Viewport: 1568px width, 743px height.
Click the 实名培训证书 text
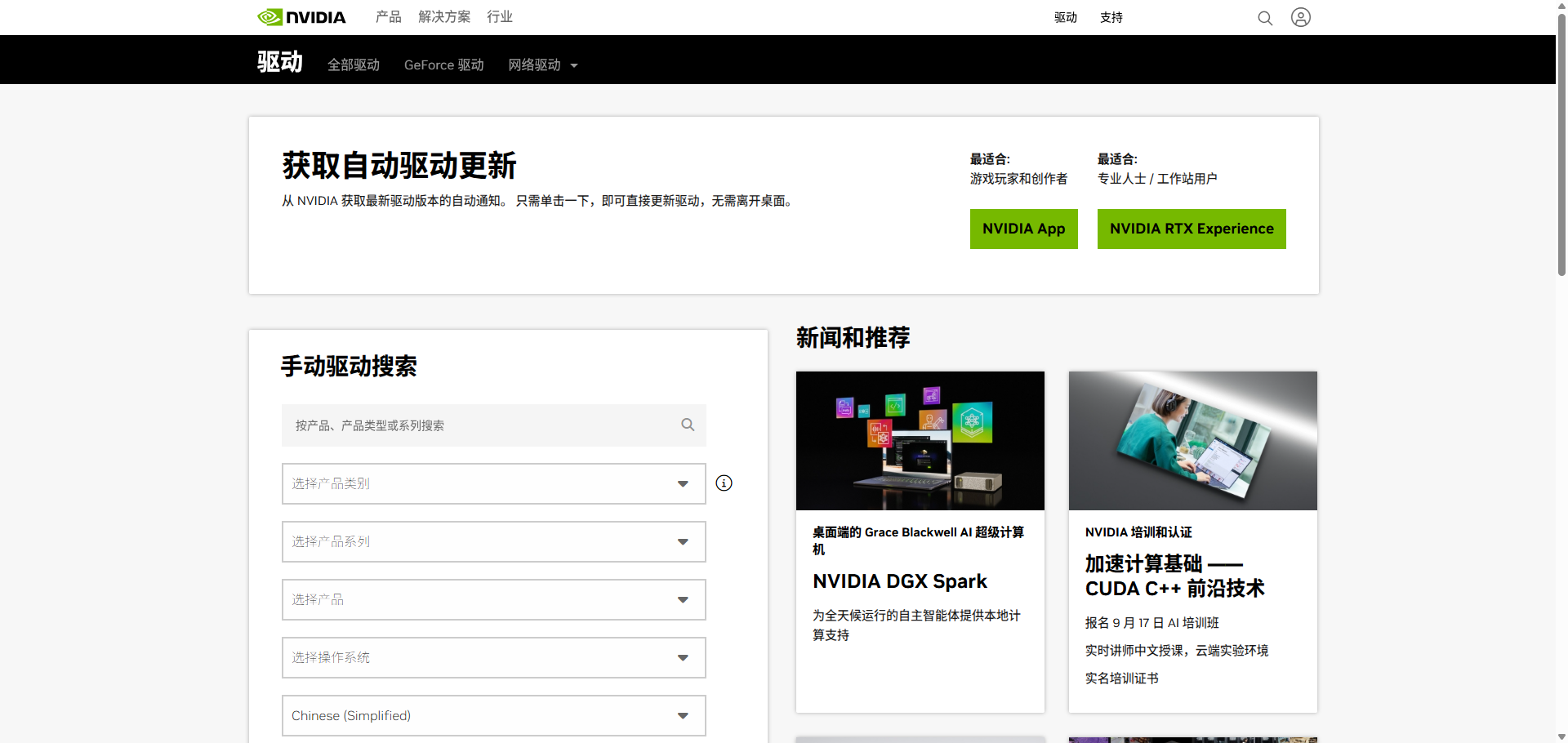point(1121,678)
